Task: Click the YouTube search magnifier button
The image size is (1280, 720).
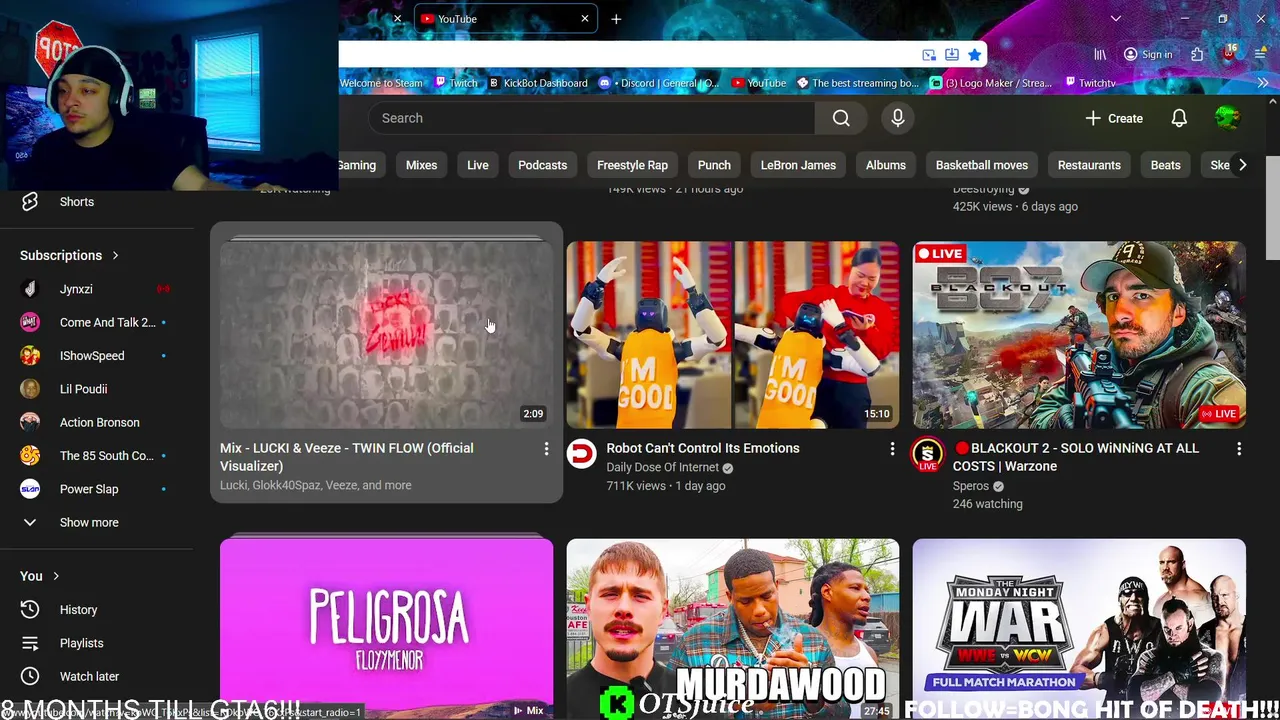Action: click(841, 118)
